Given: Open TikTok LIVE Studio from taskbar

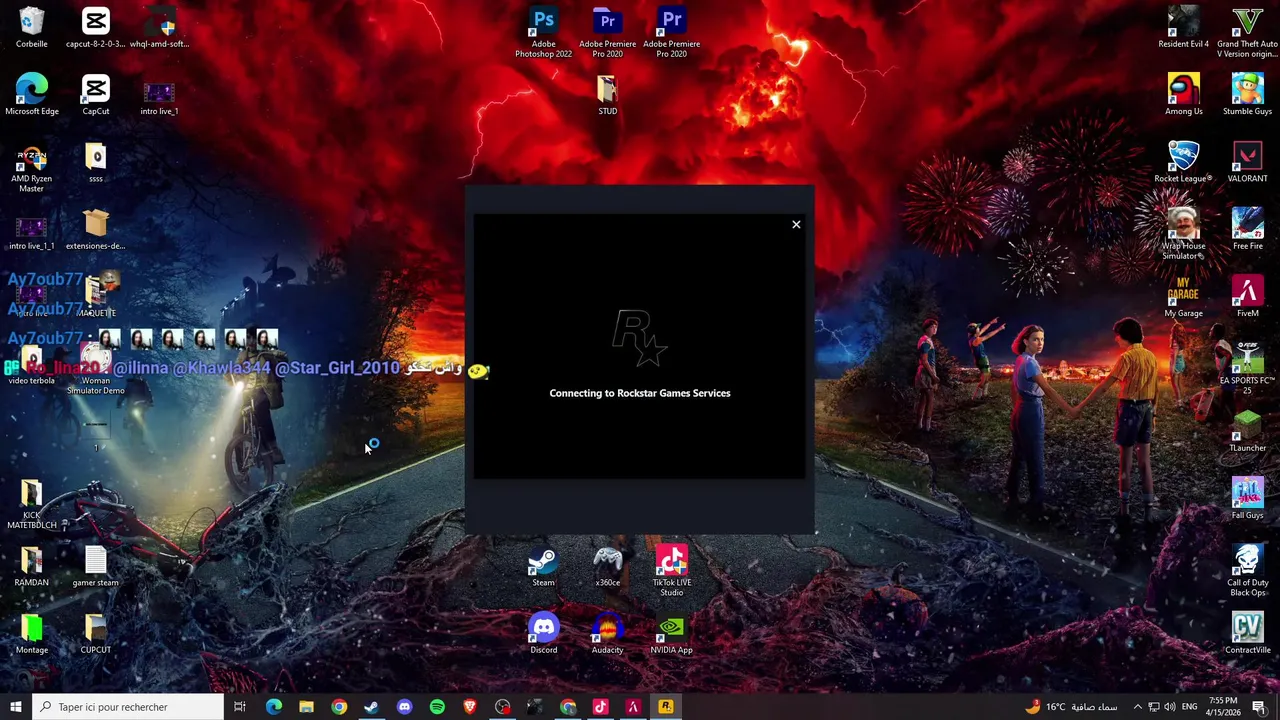Looking at the screenshot, I should coord(600,707).
